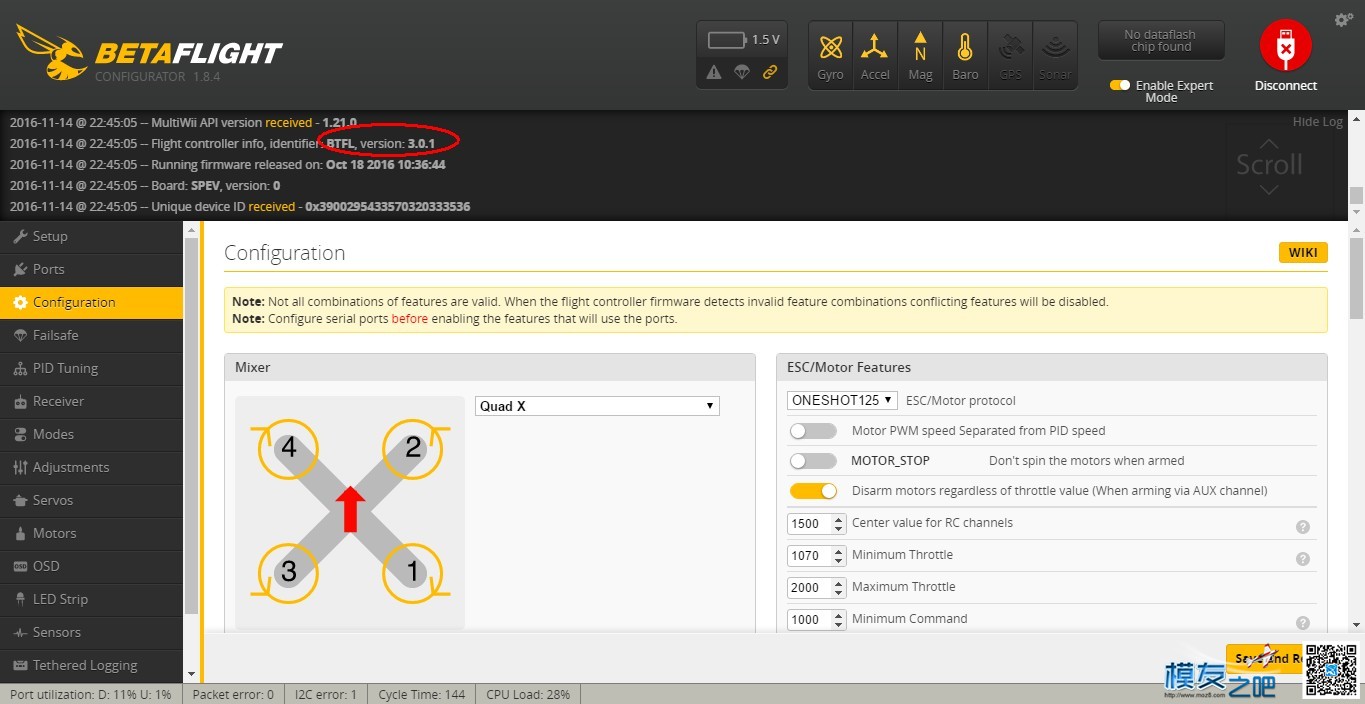This screenshot has width=1365, height=704.
Task: Click the battery voltage indicator icon
Action: coord(727,40)
